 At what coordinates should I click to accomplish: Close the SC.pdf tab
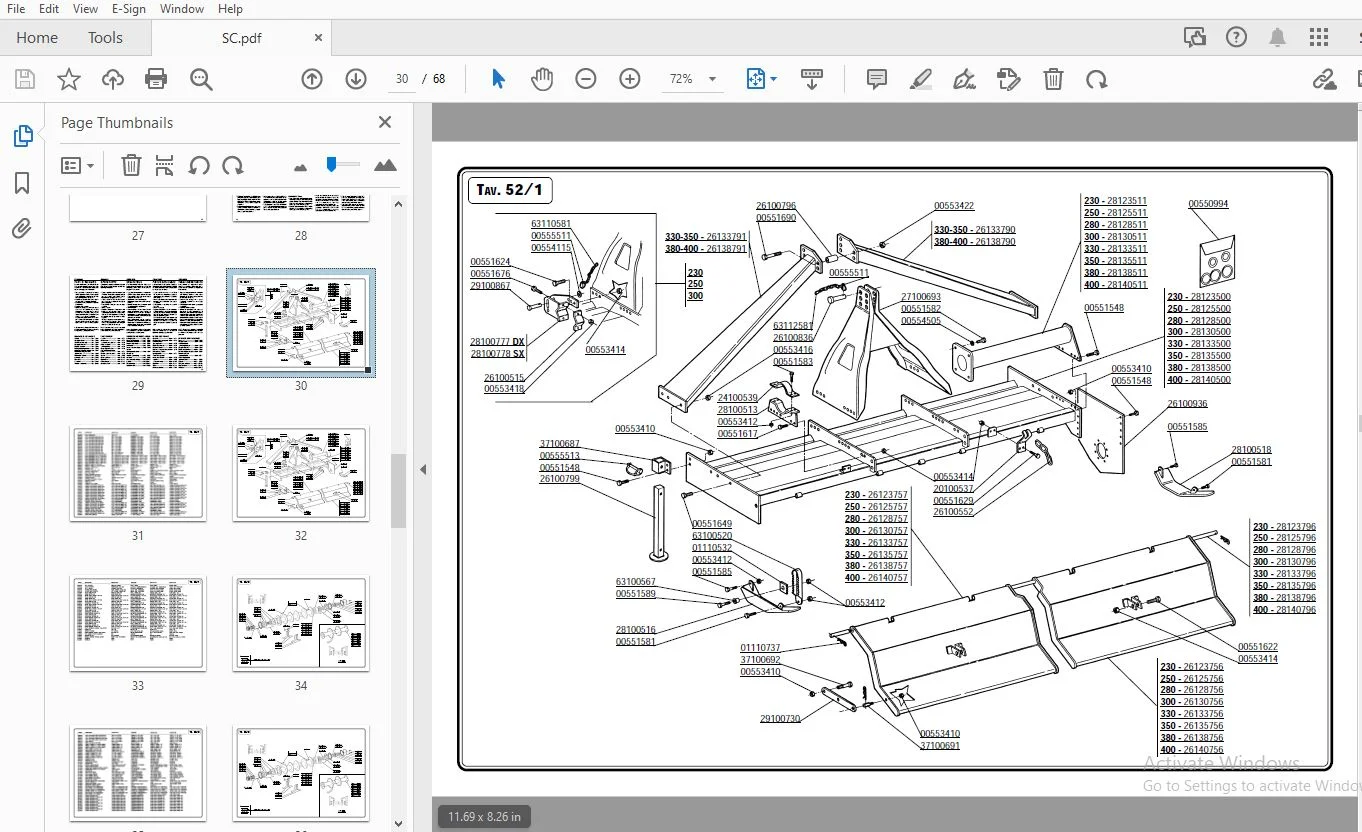(x=318, y=38)
